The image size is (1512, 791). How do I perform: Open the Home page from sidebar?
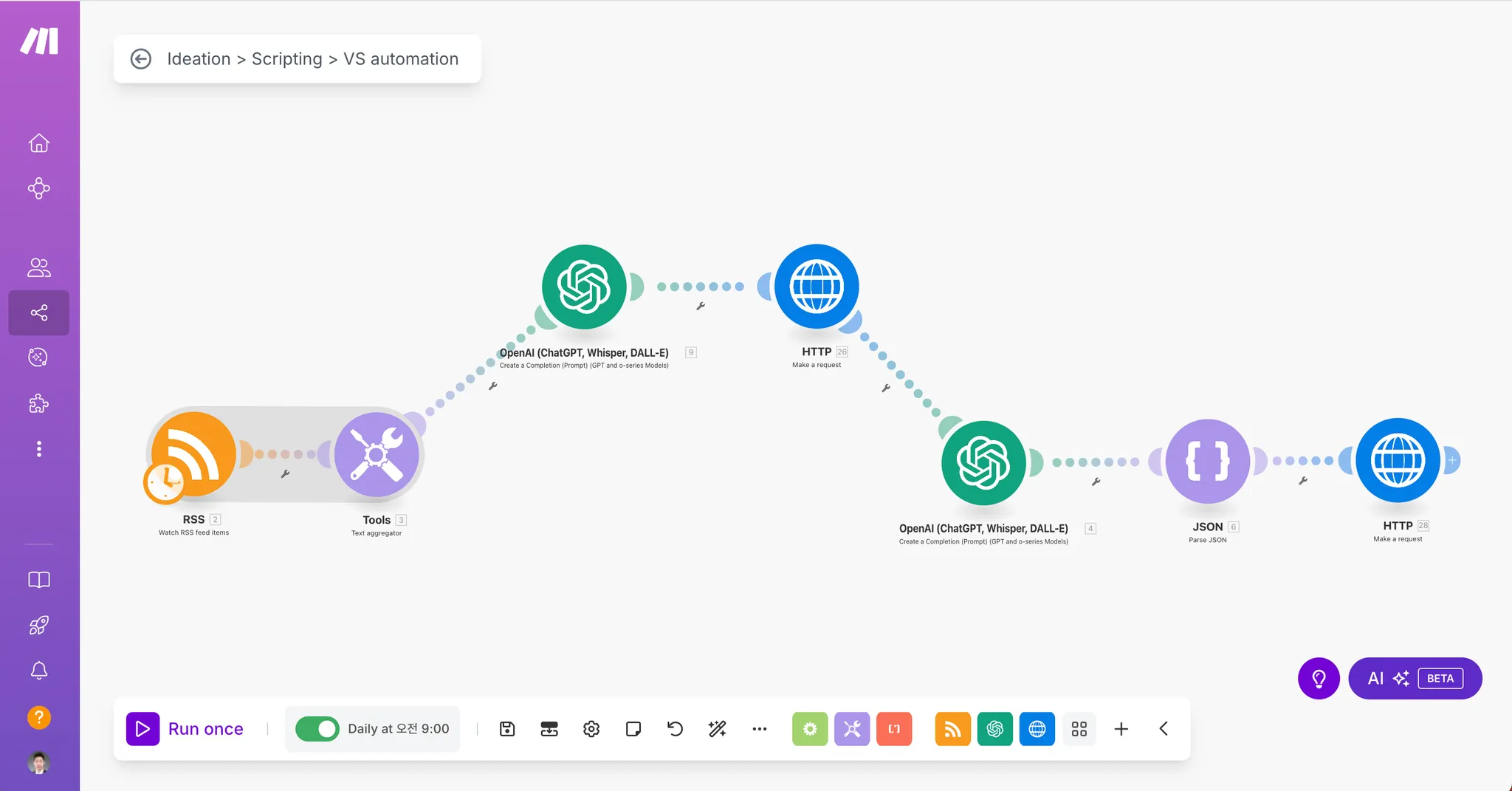(x=39, y=143)
